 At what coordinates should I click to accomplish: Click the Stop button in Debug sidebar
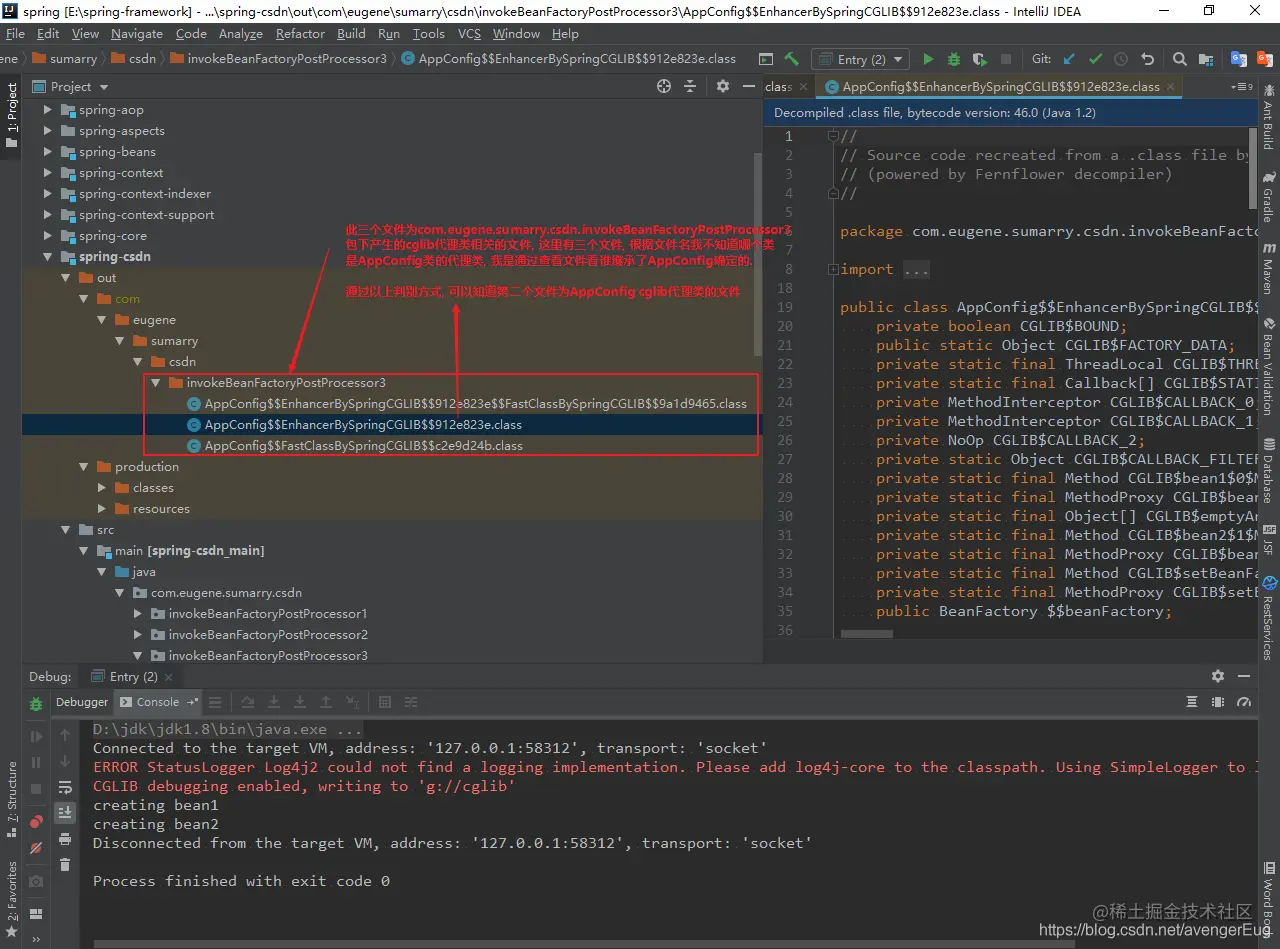click(x=36, y=788)
